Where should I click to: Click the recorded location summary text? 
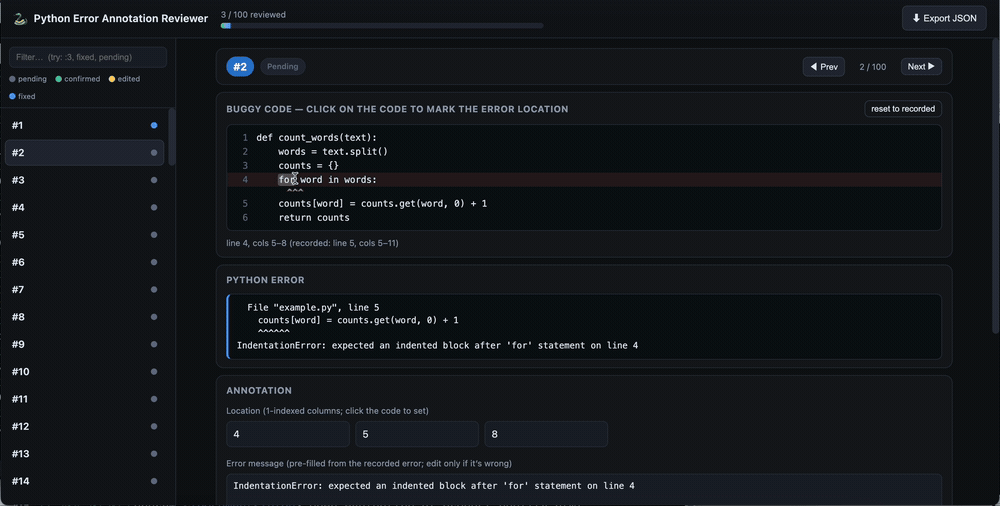(312, 243)
